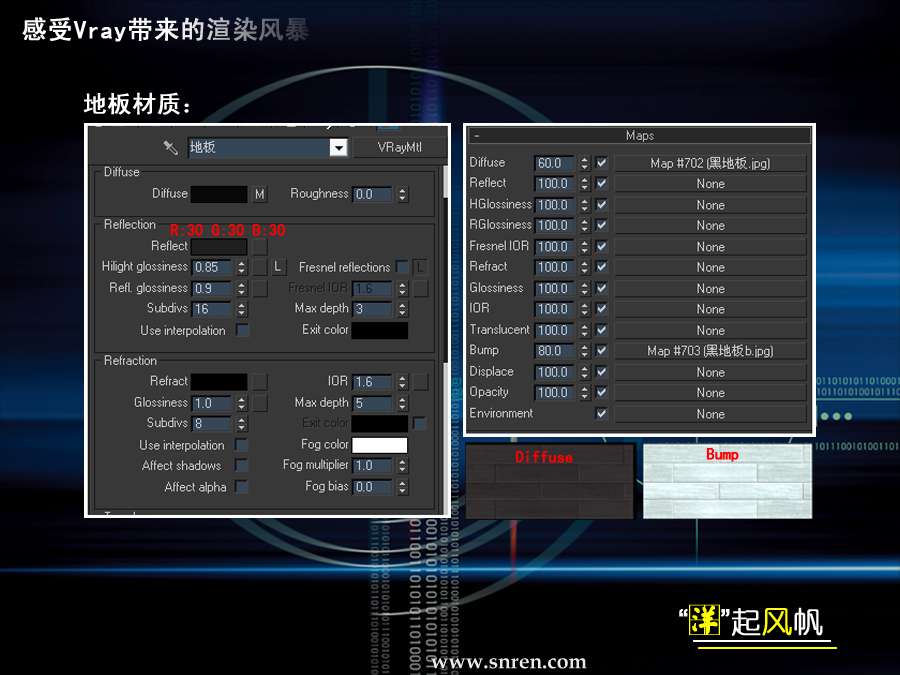Open the Diffuse color swatch
Screen dimensions: 900x675
click(x=219, y=194)
